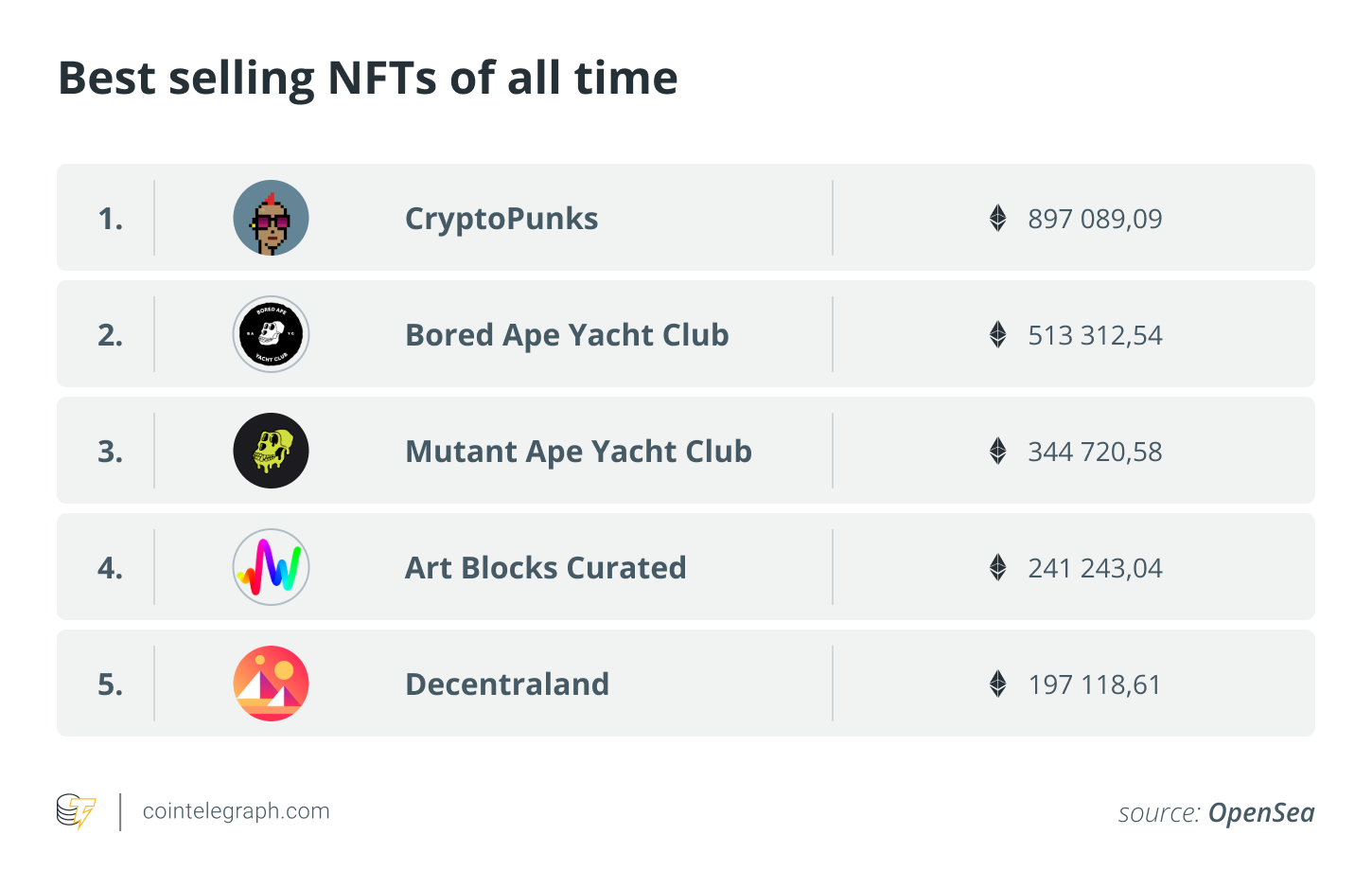Select the Mutant Ape Yacht Club skull icon
The image size is (1372, 888).
tap(271, 451)
